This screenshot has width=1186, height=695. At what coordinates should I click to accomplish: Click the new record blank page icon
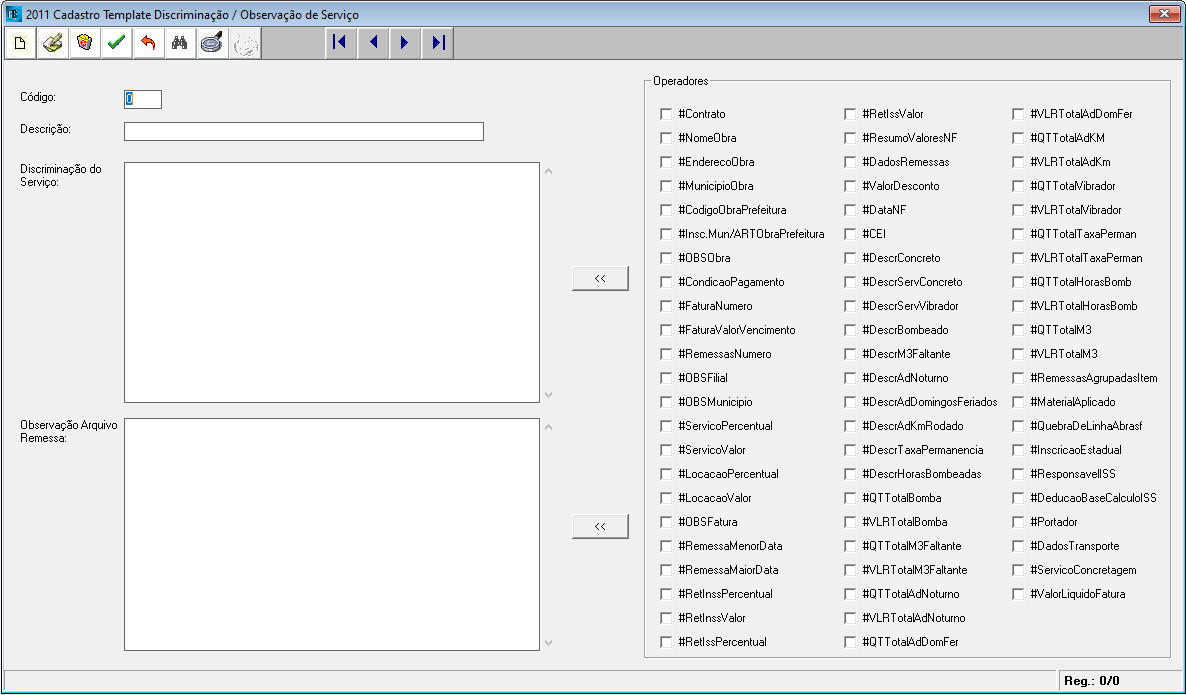click(21, 43)
